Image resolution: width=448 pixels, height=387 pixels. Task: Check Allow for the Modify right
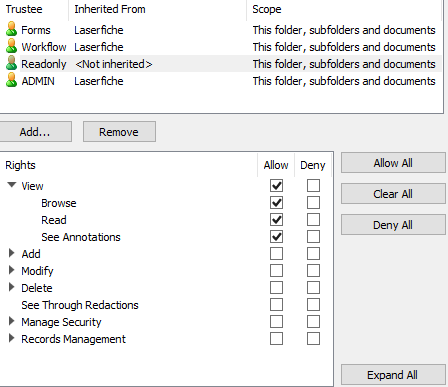[x=276, y=271]
